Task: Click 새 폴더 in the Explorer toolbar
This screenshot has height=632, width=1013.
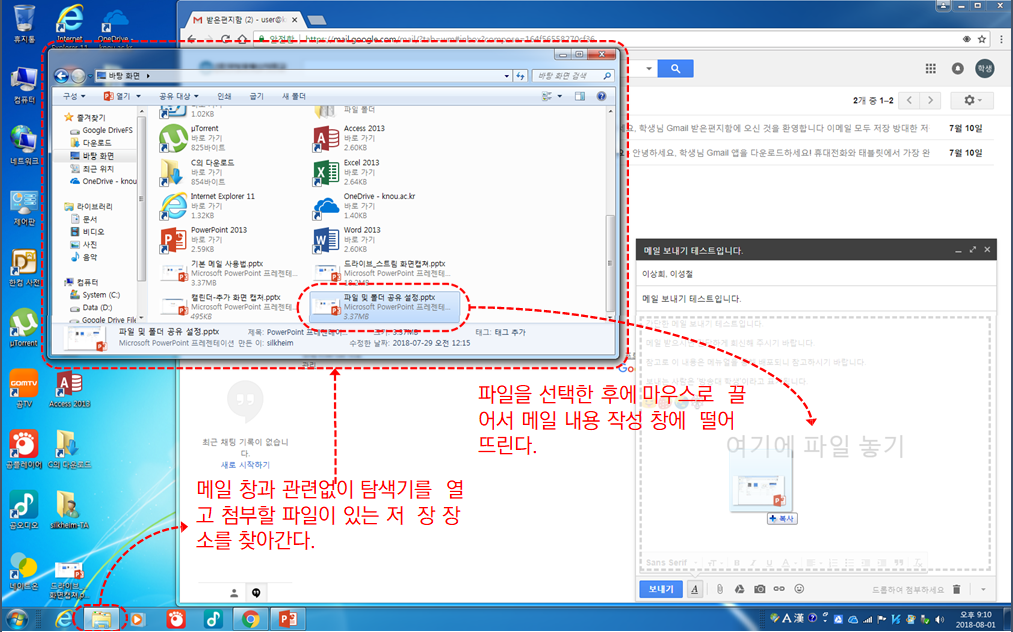Action: [293, 96]
